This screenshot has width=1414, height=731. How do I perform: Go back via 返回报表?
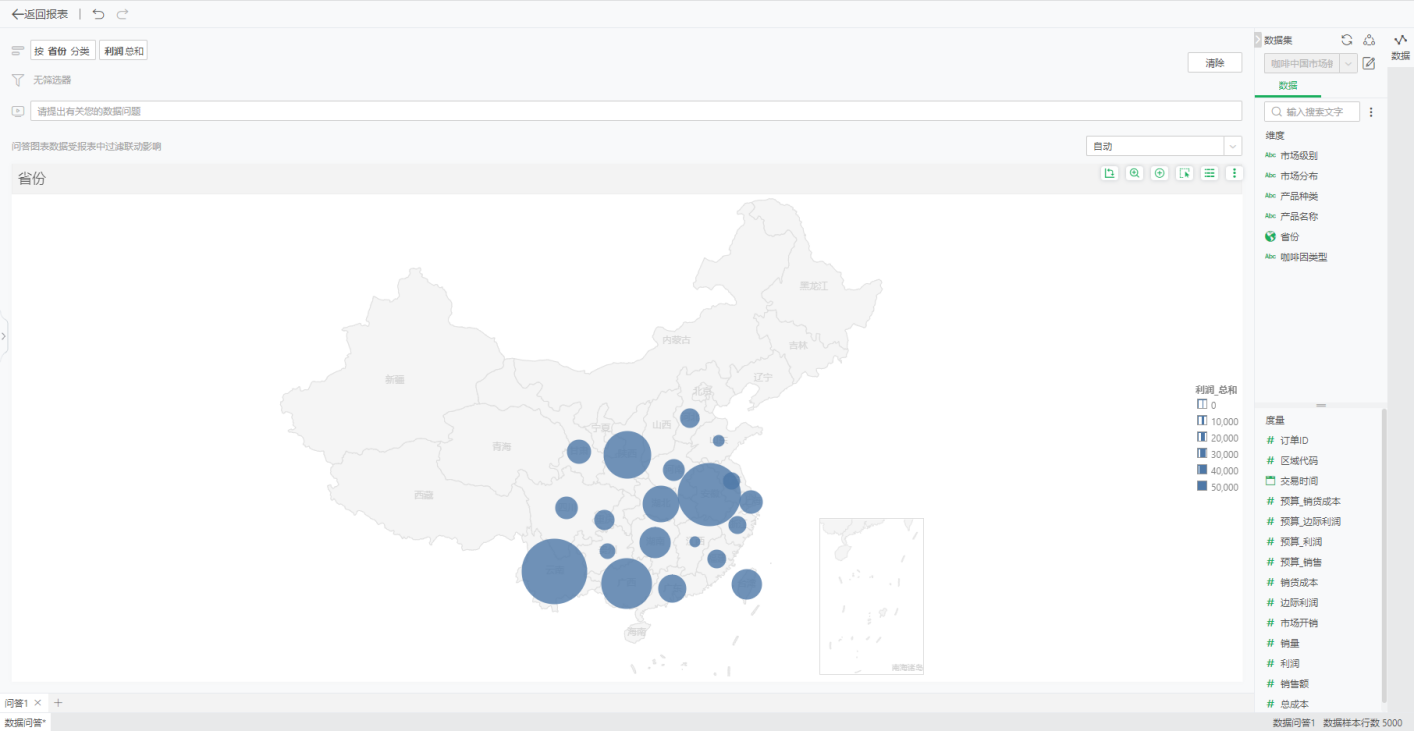click(40, 14)
